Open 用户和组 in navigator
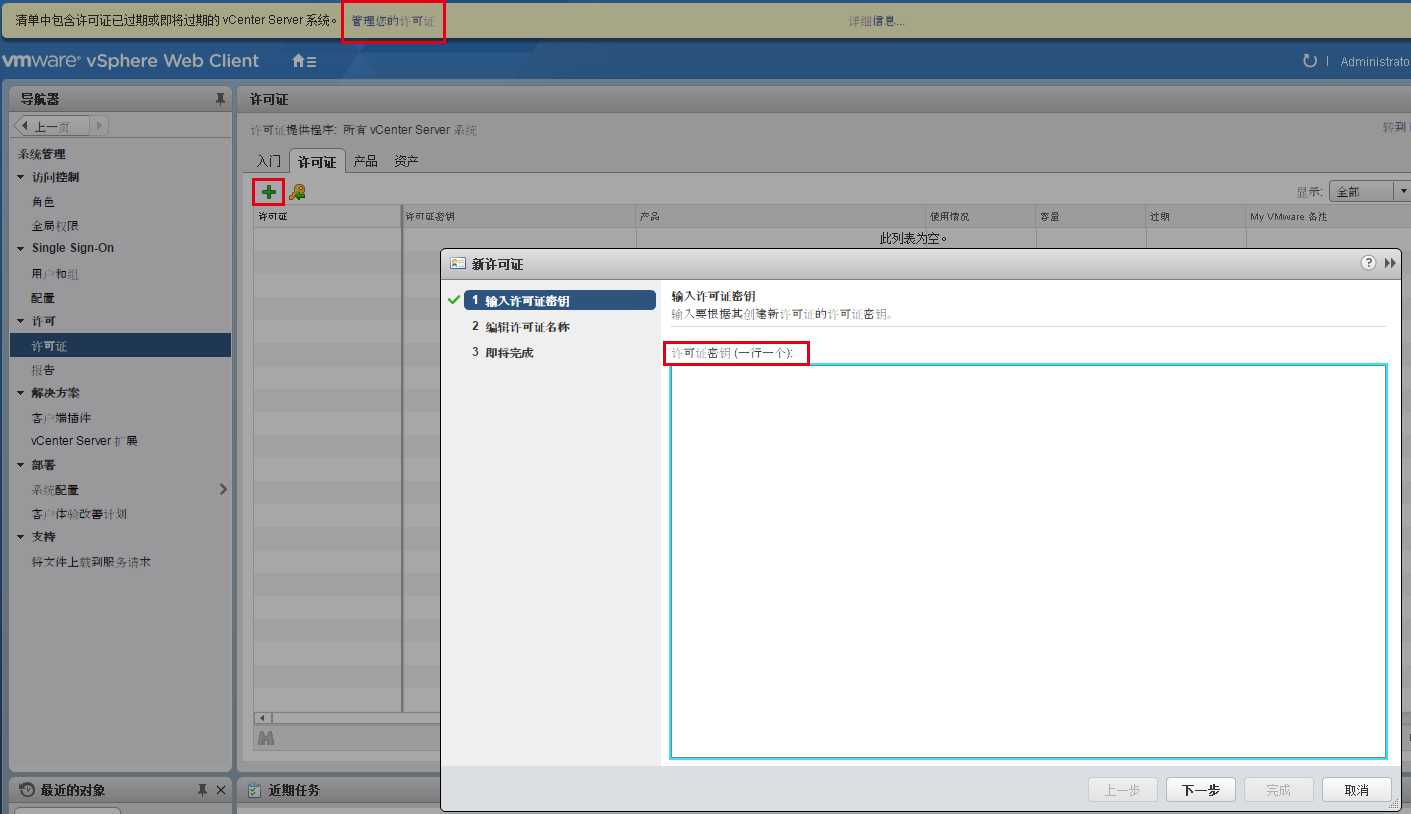The height and width of the screenshot is (814, 1411). pyautogui.click(x=55, y=273)
